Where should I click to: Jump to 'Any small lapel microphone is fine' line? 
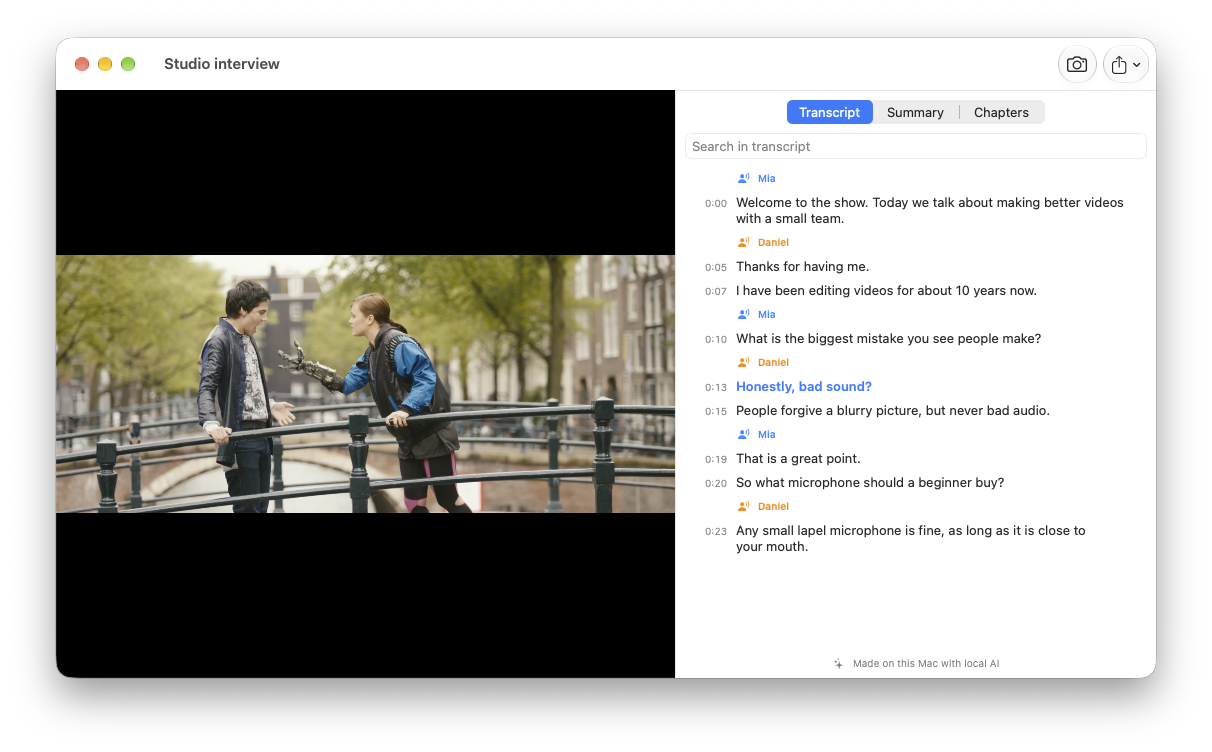pyautogui.click(x=910, y=538)
